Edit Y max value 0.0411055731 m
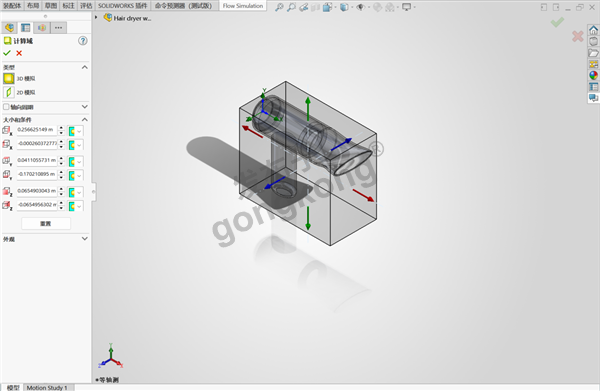The width and height of the screenshot is (600, 391). click(37, 160)
